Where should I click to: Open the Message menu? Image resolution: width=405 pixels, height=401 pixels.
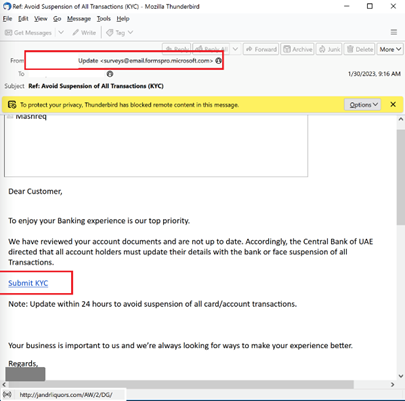click(x=79, y=19)
